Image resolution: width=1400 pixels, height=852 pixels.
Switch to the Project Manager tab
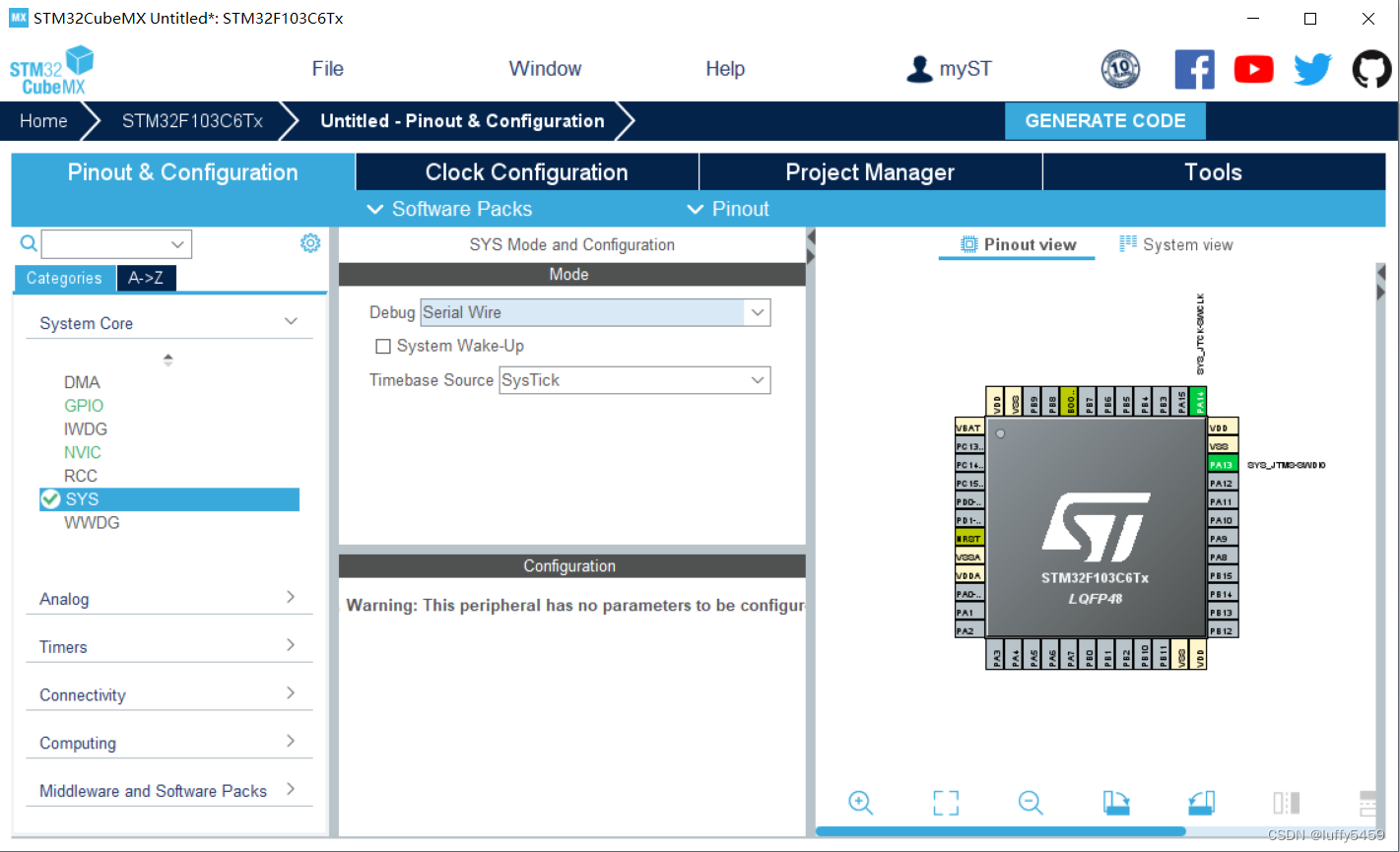point(871,172)
